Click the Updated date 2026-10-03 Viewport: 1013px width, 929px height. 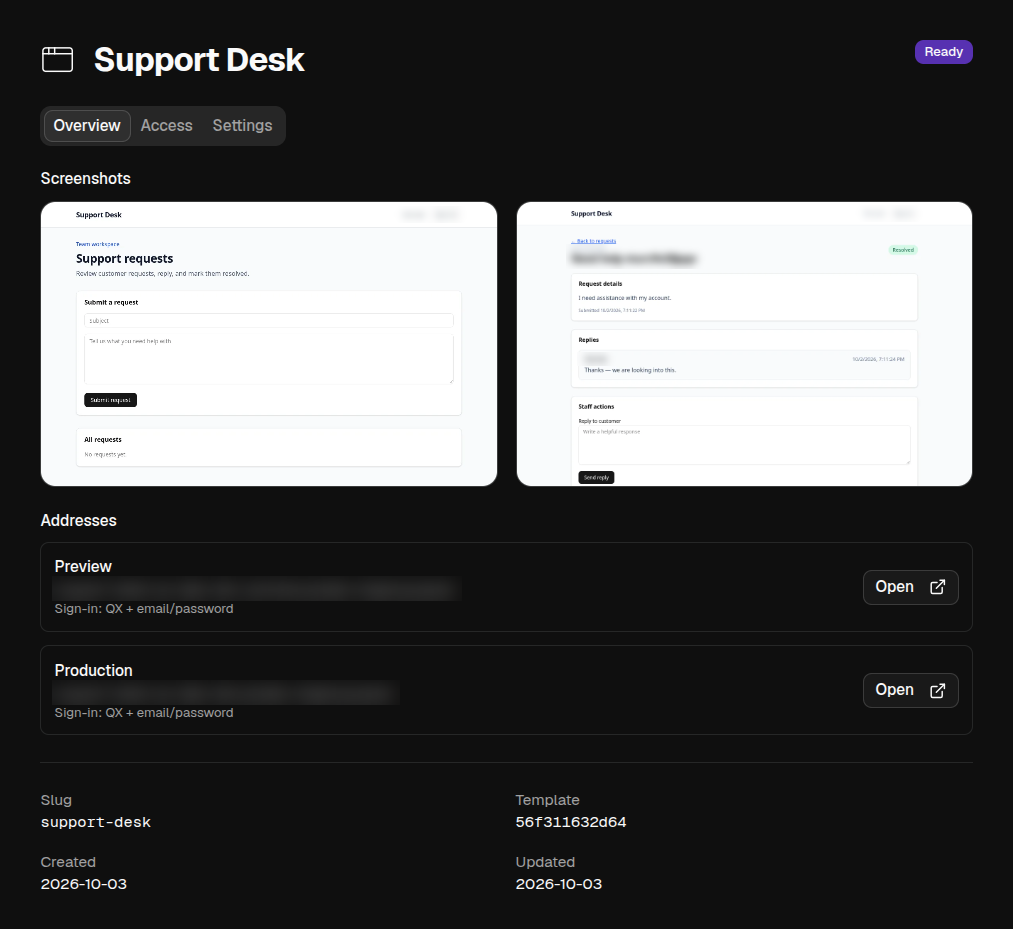coord(558,884)
